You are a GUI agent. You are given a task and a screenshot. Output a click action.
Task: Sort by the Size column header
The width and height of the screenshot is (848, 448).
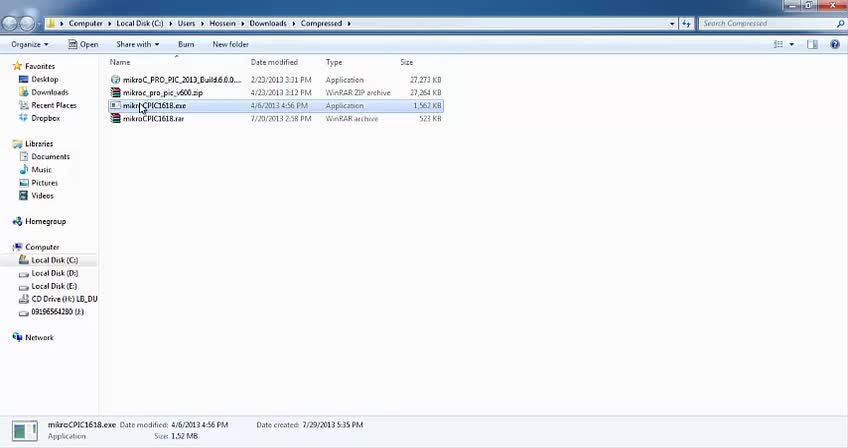(407, 62)
